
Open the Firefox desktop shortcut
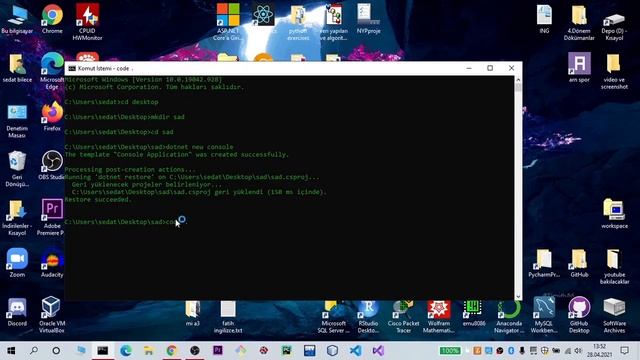pos(52,117)
